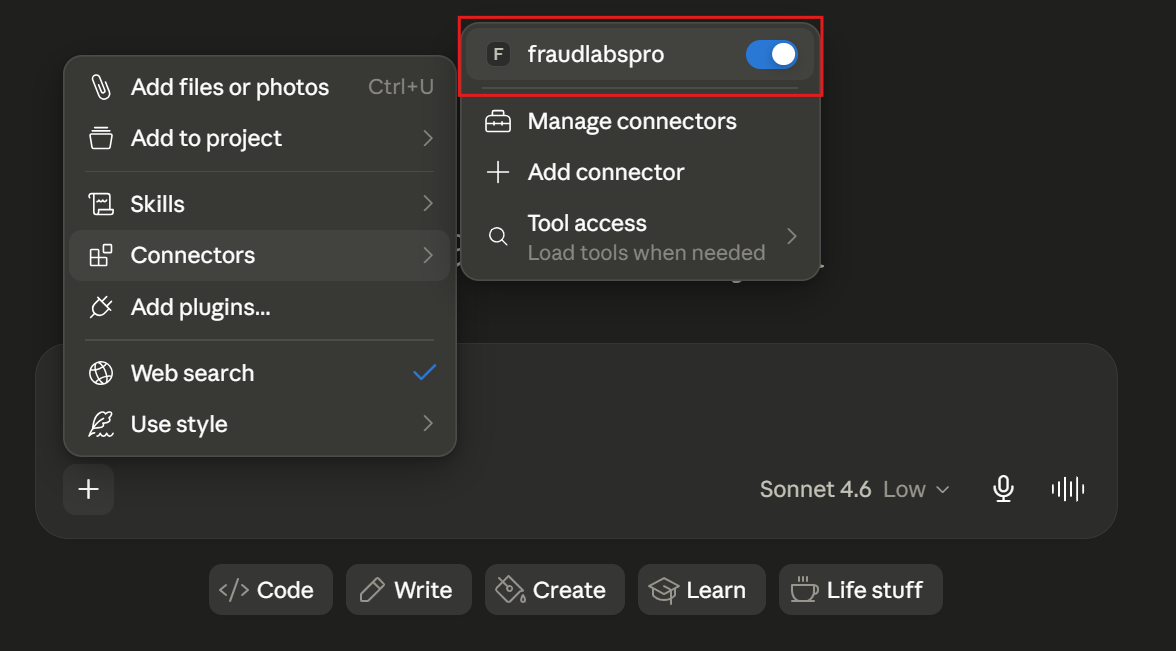
Task: Click the Add plugins plug icon
Action: coord(100,307)
